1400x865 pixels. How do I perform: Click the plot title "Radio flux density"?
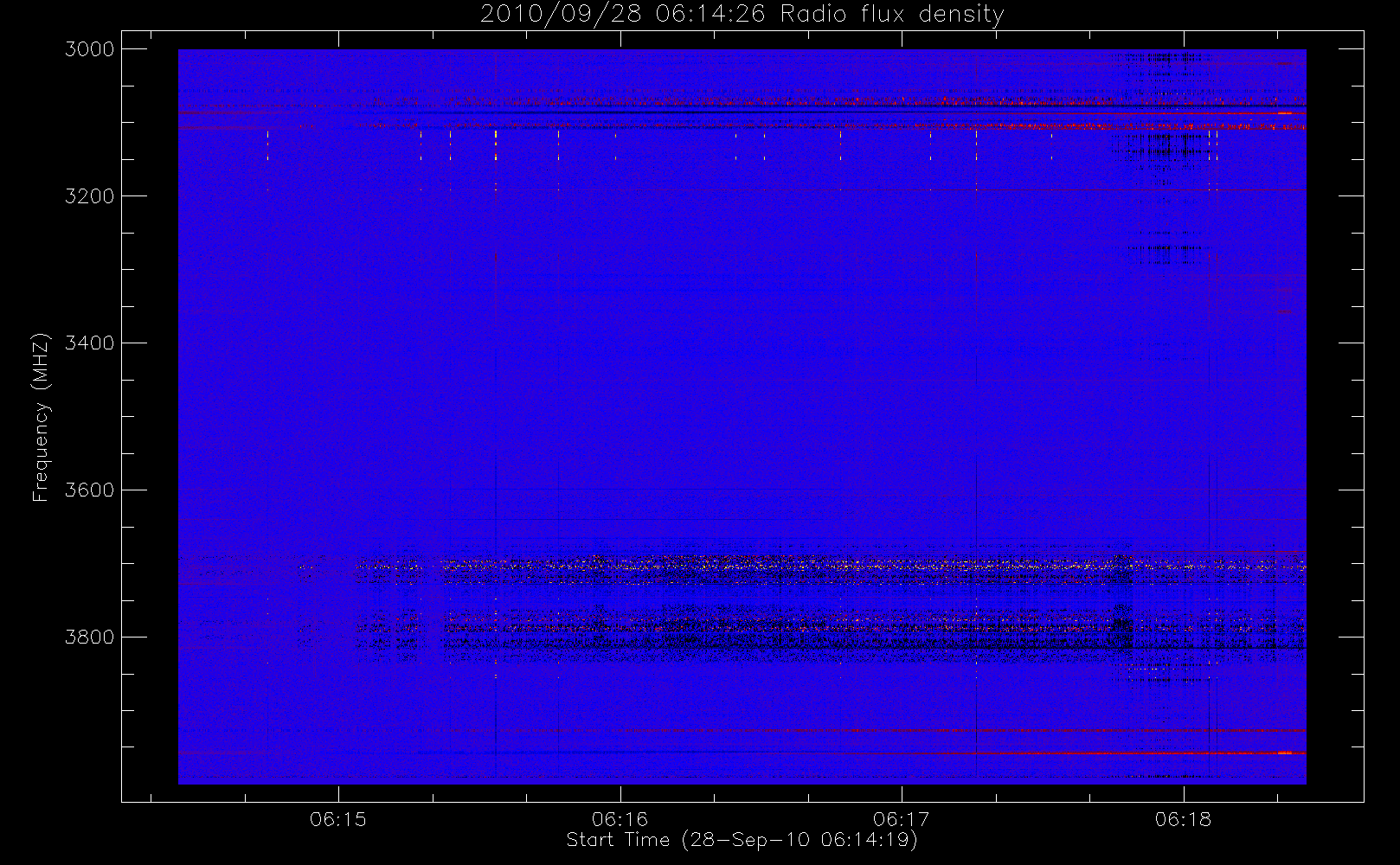pos(892,15)
